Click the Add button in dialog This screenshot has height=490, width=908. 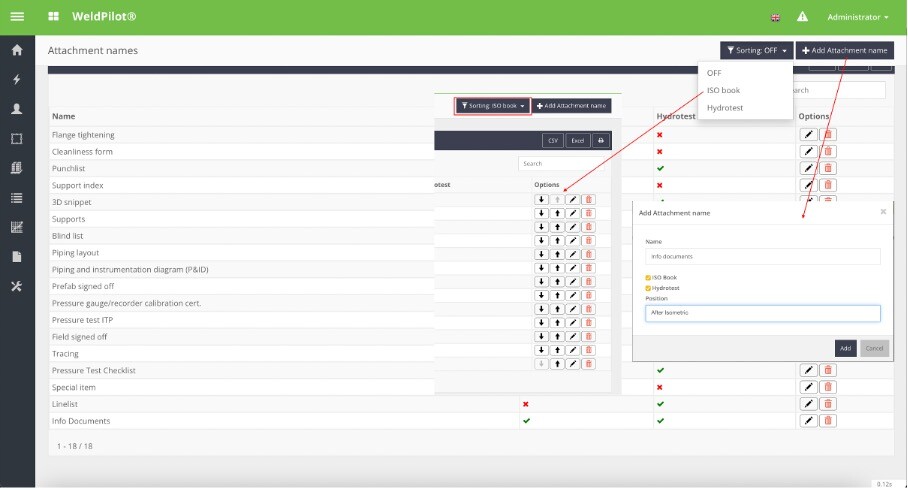coord(845,348)
